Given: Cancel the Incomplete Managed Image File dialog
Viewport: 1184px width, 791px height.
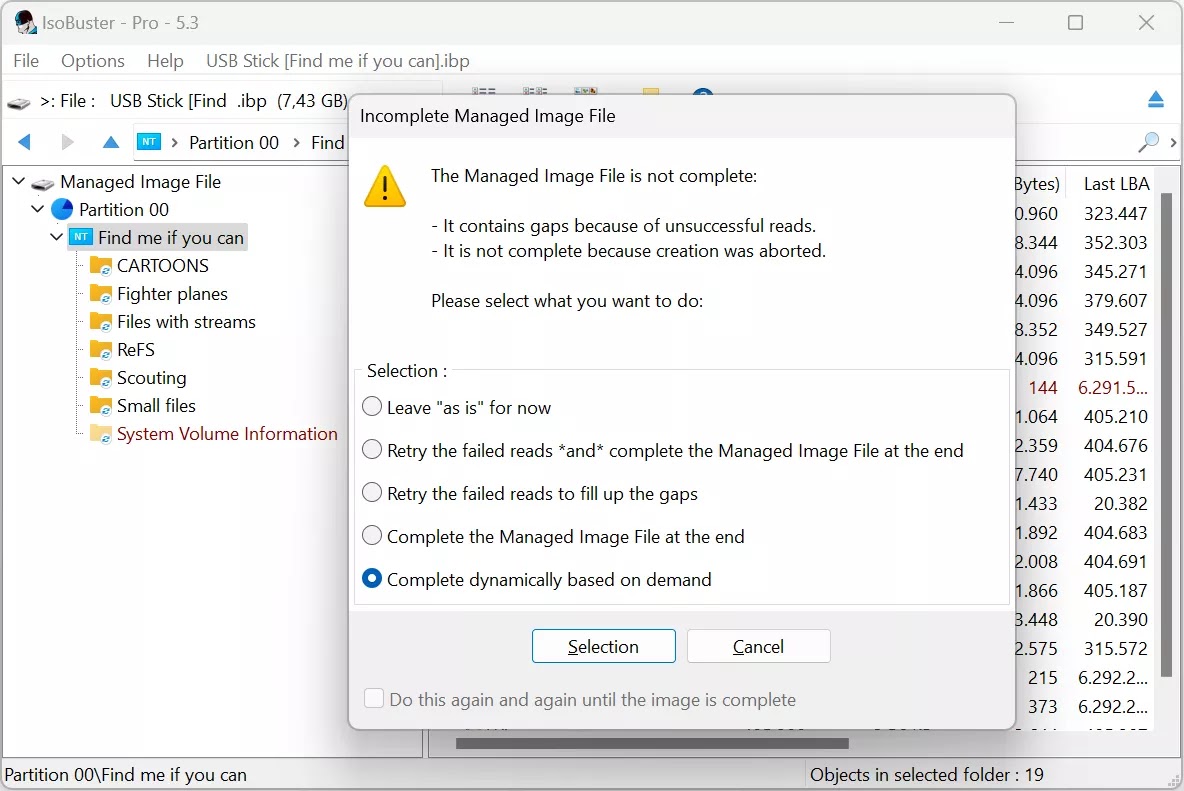Looking at the screenshot, I should (x=758, y=646).
